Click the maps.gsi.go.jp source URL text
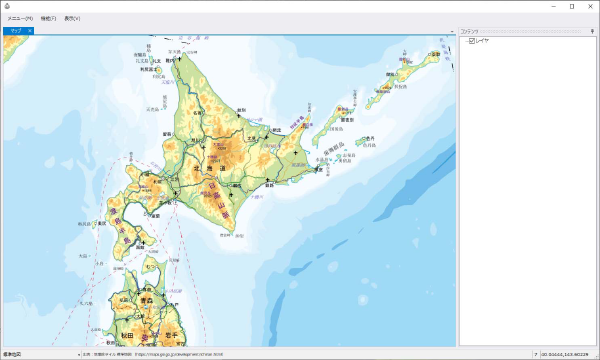The image size is (600, 360). 179,355
